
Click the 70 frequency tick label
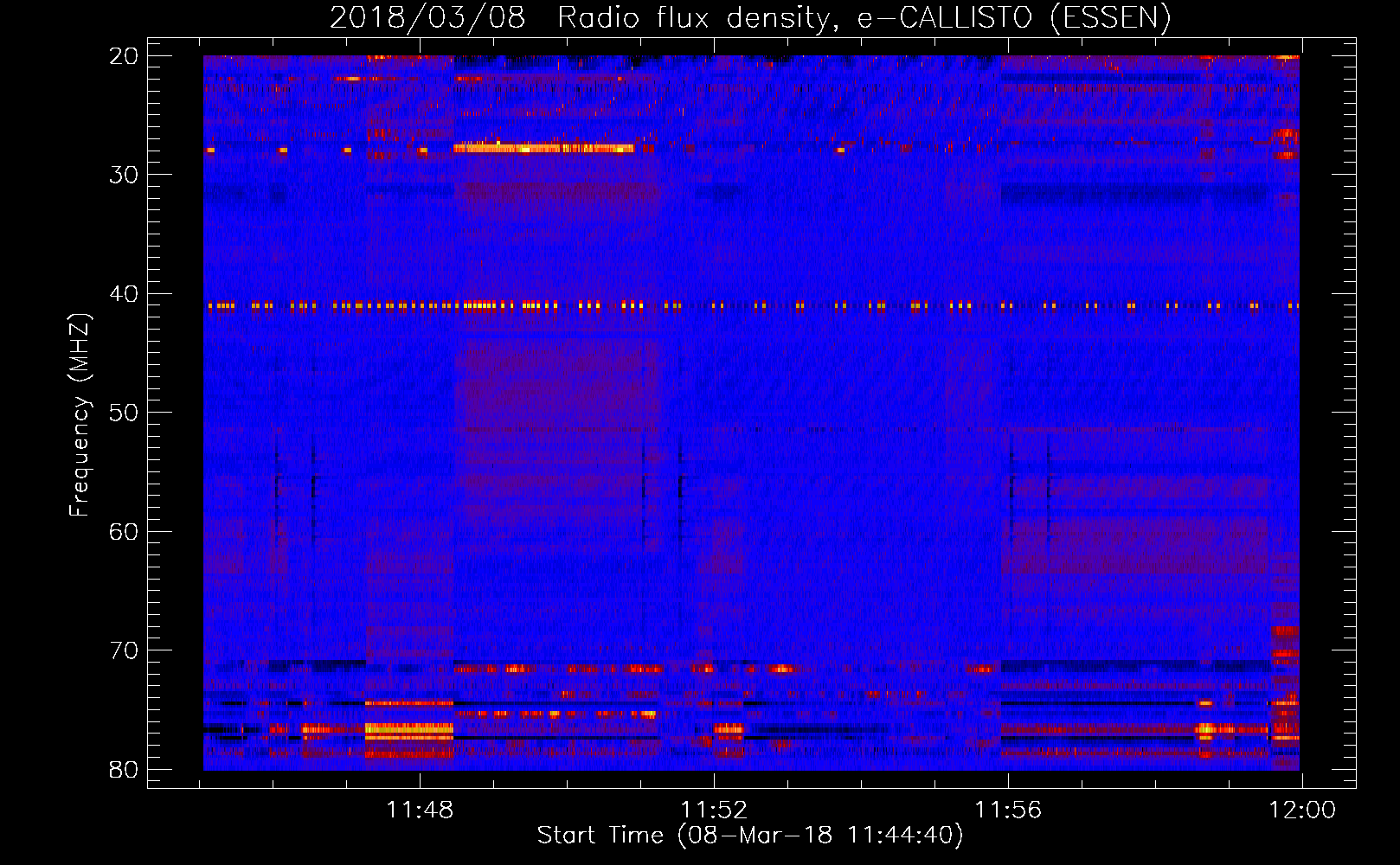pos(125,650)
